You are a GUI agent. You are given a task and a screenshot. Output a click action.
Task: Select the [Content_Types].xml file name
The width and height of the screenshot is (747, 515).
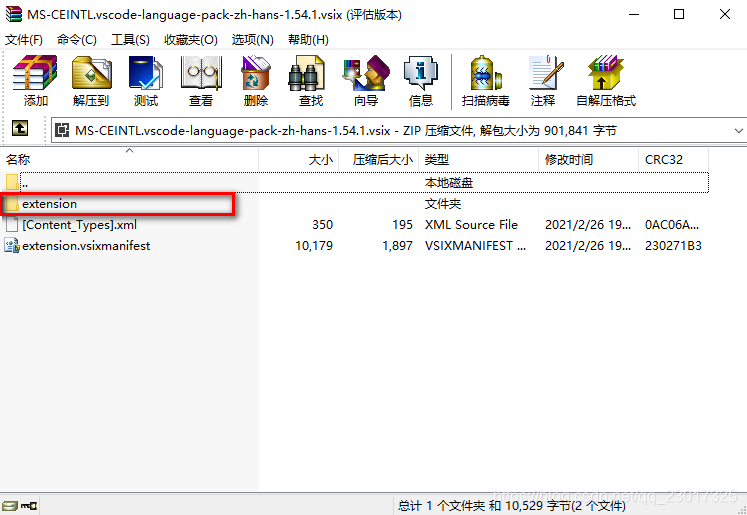tap(80, 225)
